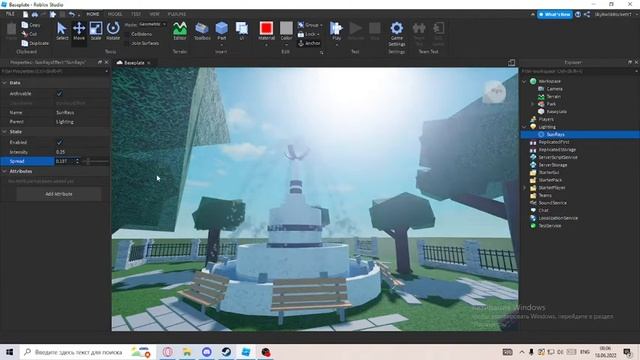Viewport: 640px width, 360px height.
Task: Select the Select tool in Tools group
Action: tap(62, 31)
